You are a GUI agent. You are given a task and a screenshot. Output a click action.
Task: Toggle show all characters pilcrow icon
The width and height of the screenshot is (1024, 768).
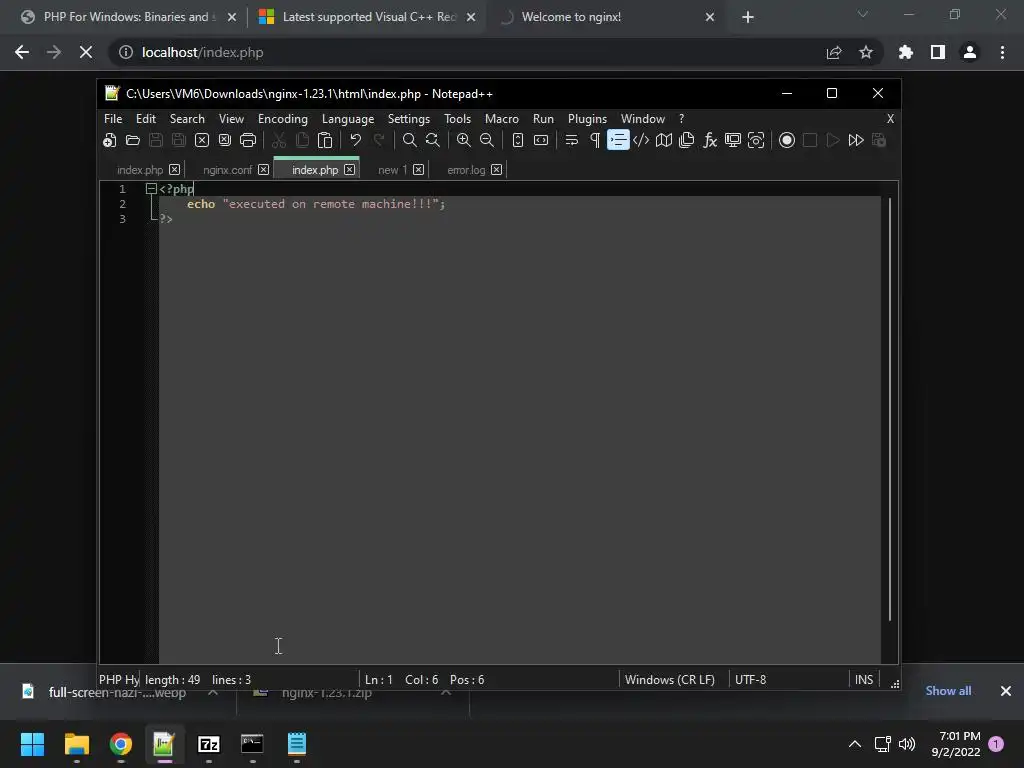point(595,140)
